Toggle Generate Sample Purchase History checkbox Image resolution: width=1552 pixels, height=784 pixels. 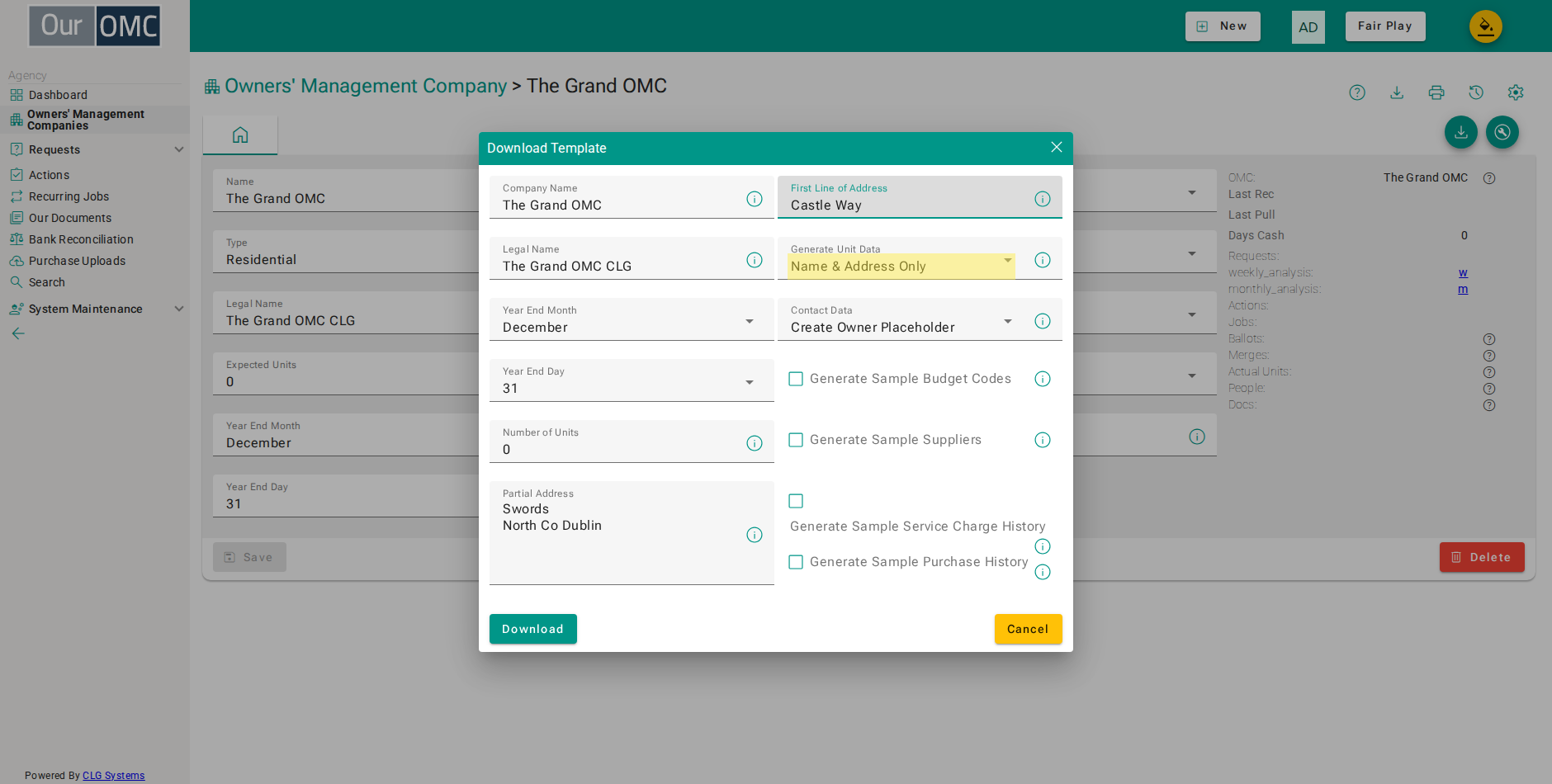796,562
